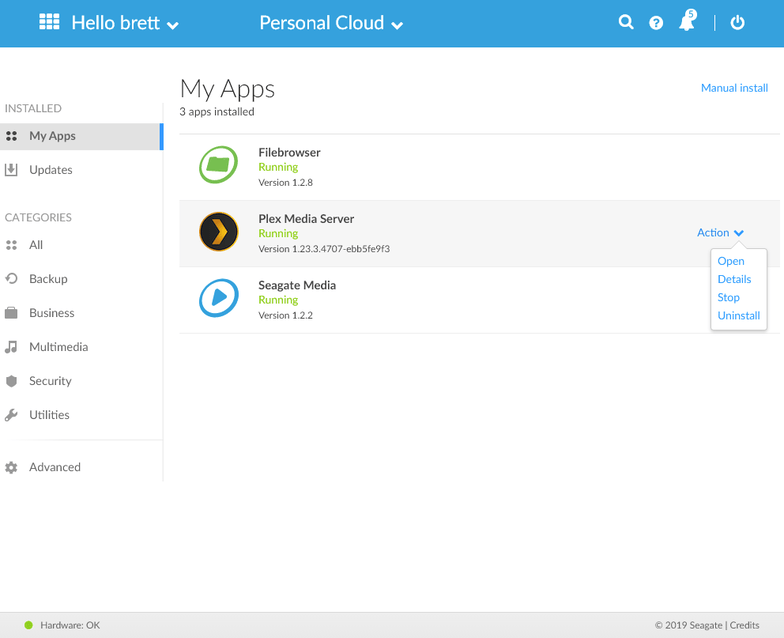The height and width of the screenshot is (638, 784).
Task: Choose Details from the Action menu
Action: pyautogui.click(x=734, y=279)
